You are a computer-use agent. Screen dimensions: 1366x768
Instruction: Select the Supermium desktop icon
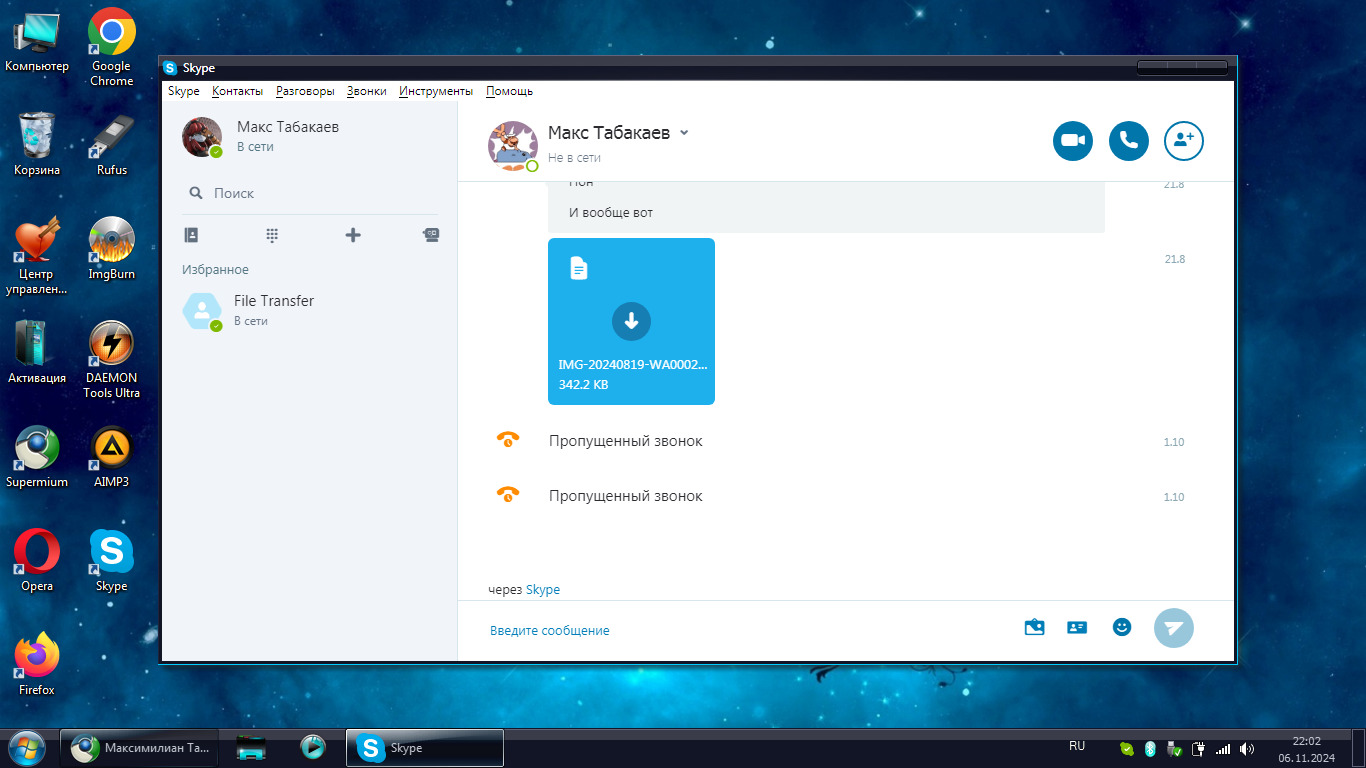click(37, 457)
